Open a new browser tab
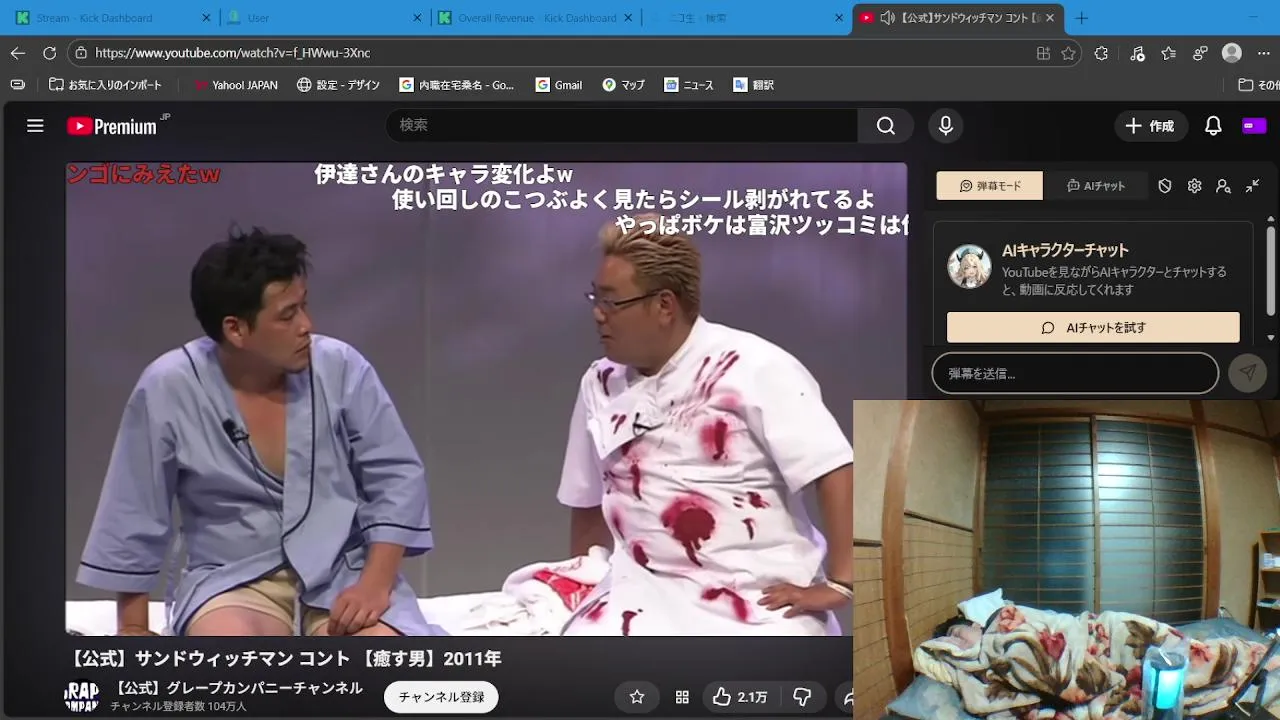Image resolution: width=1280 pixels, height=720 pixels. click(1081, 18)
